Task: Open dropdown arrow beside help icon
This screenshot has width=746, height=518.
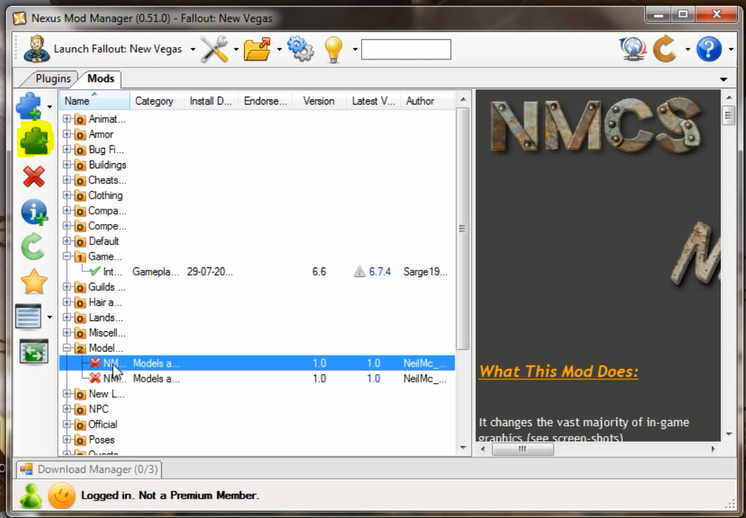Action: [x=731, y=49]
